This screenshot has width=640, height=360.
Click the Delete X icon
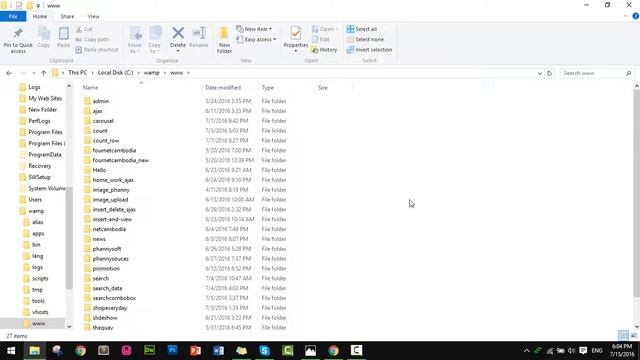[178, 33]
